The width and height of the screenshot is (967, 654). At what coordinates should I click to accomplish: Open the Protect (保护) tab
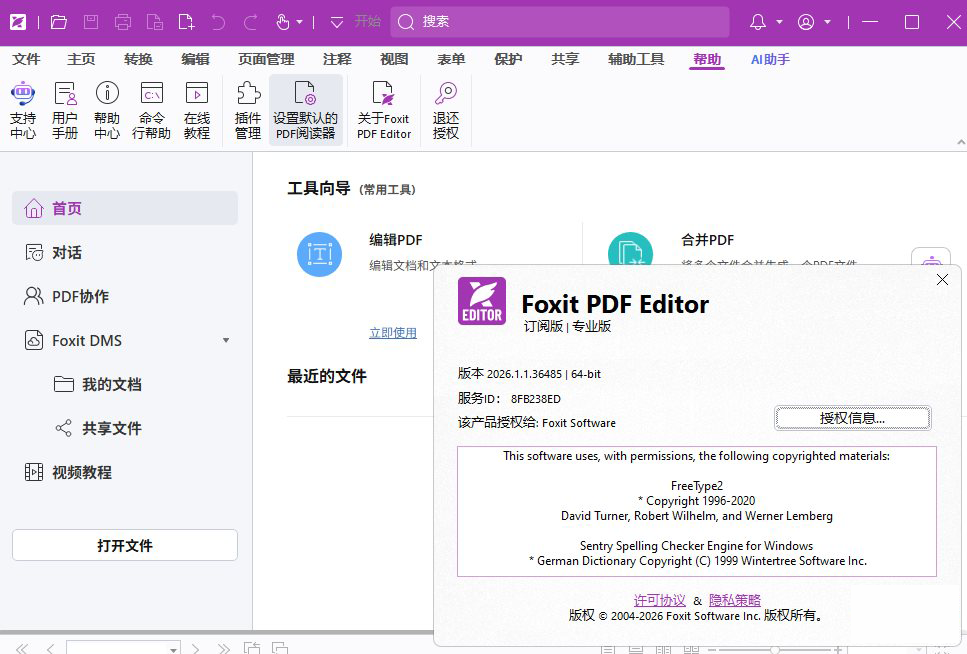tap(508, 59)
